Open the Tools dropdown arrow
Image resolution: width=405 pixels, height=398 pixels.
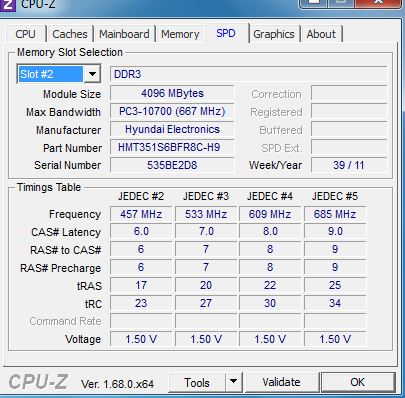click(x=234, y=382)
